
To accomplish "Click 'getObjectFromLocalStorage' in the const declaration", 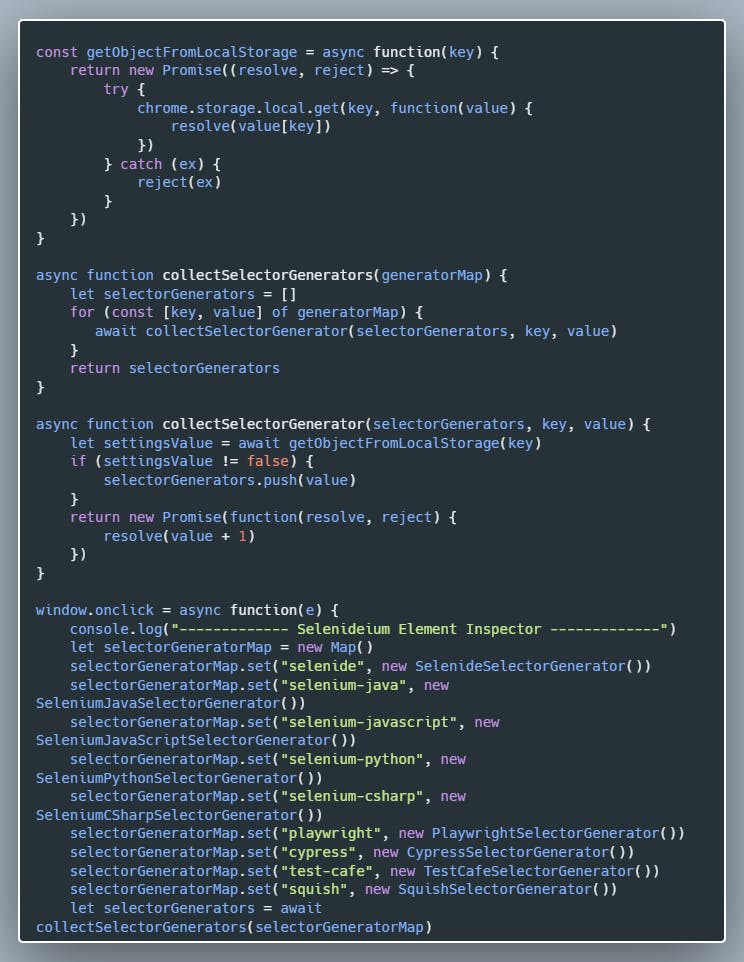I will 191,52.
